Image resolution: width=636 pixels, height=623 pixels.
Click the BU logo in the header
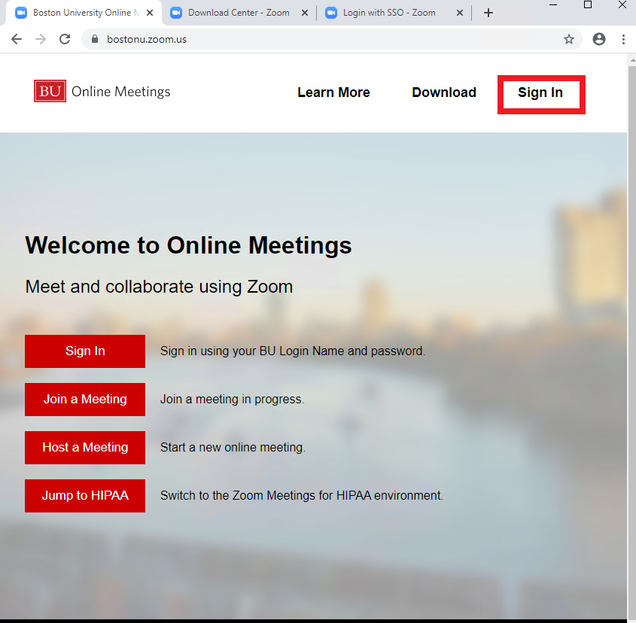(x=50, y=91)
